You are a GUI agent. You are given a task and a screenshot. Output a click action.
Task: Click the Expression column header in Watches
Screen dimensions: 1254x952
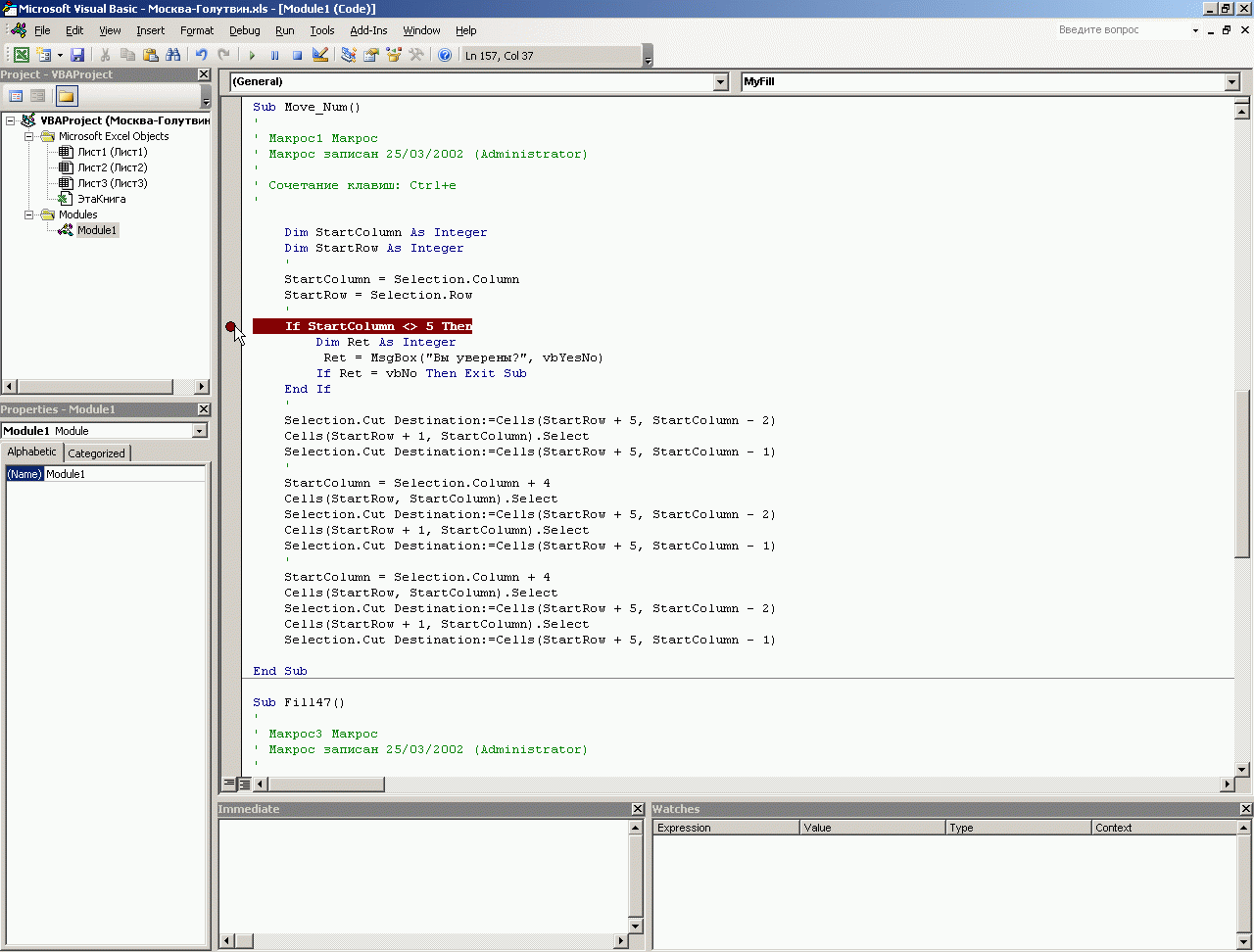coord(726,828)
